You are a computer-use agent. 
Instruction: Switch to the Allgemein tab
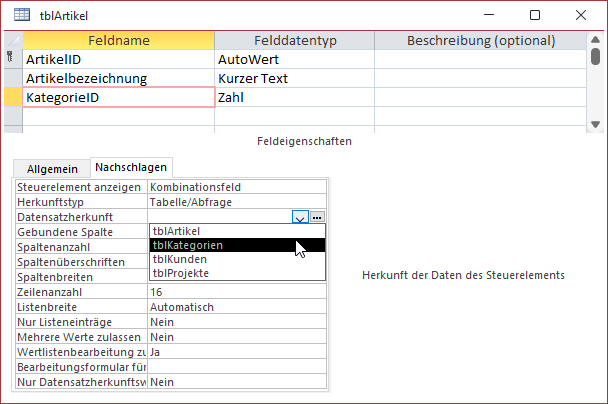click(x=52, y=169)
